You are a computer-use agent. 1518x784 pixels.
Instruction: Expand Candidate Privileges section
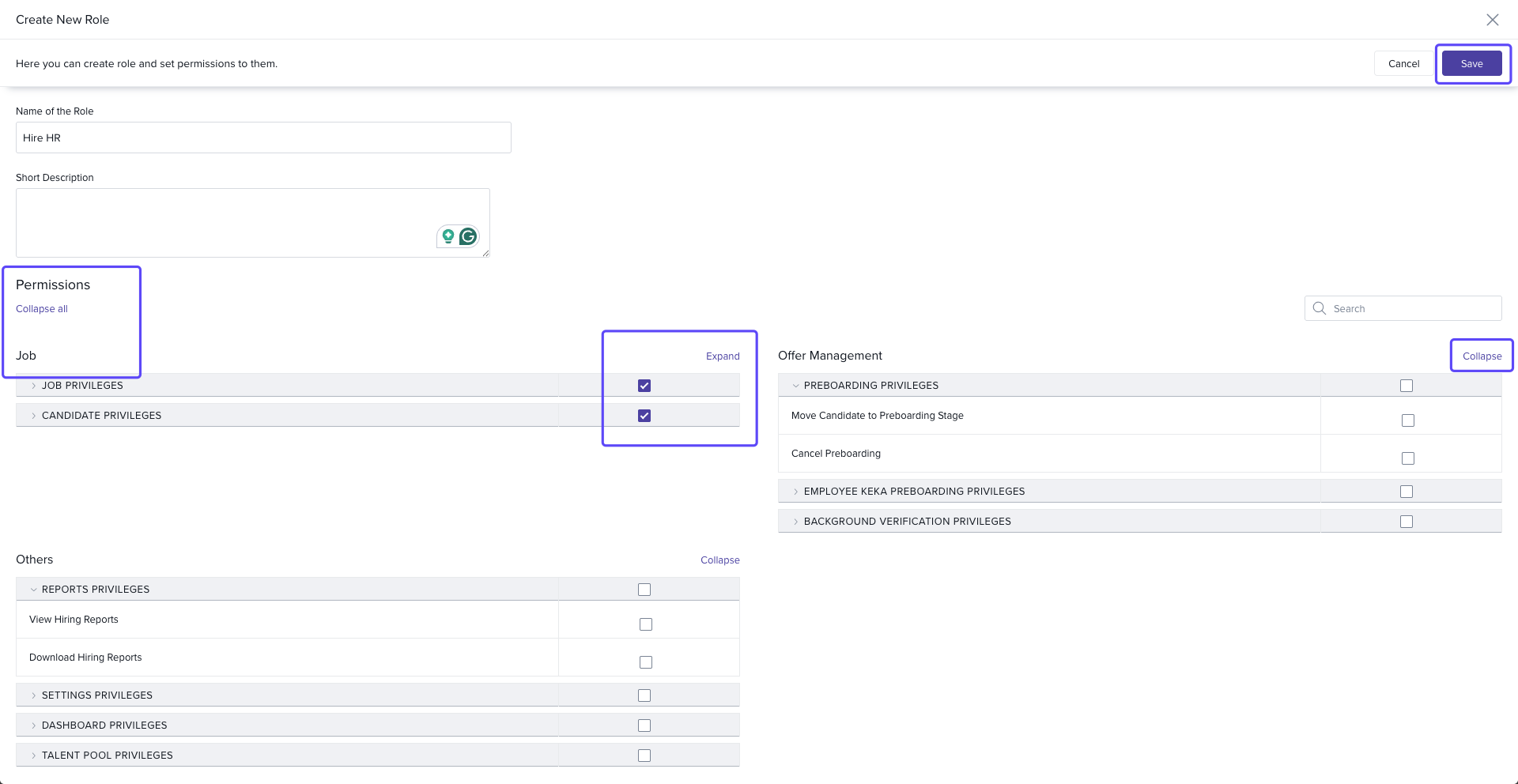[x=33, y=416]
